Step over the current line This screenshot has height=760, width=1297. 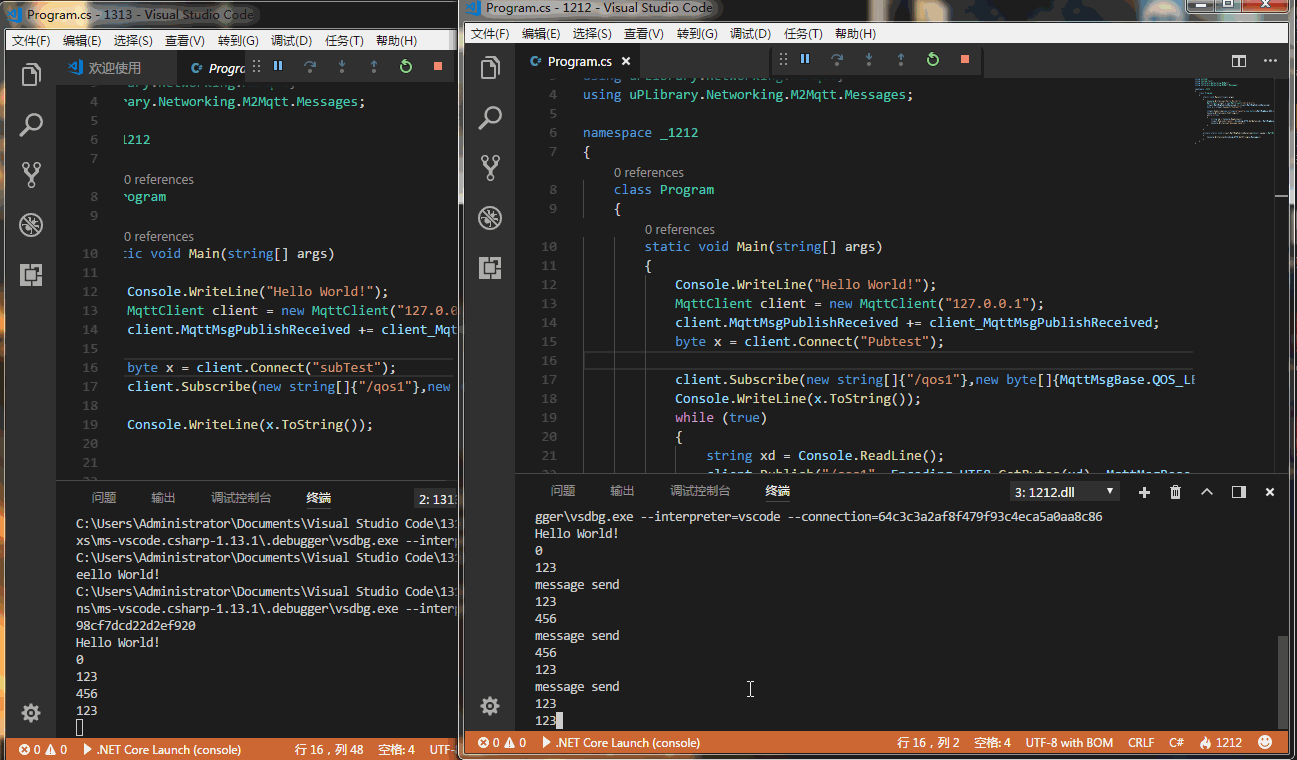pyautogui.click(x=837, y=59)
